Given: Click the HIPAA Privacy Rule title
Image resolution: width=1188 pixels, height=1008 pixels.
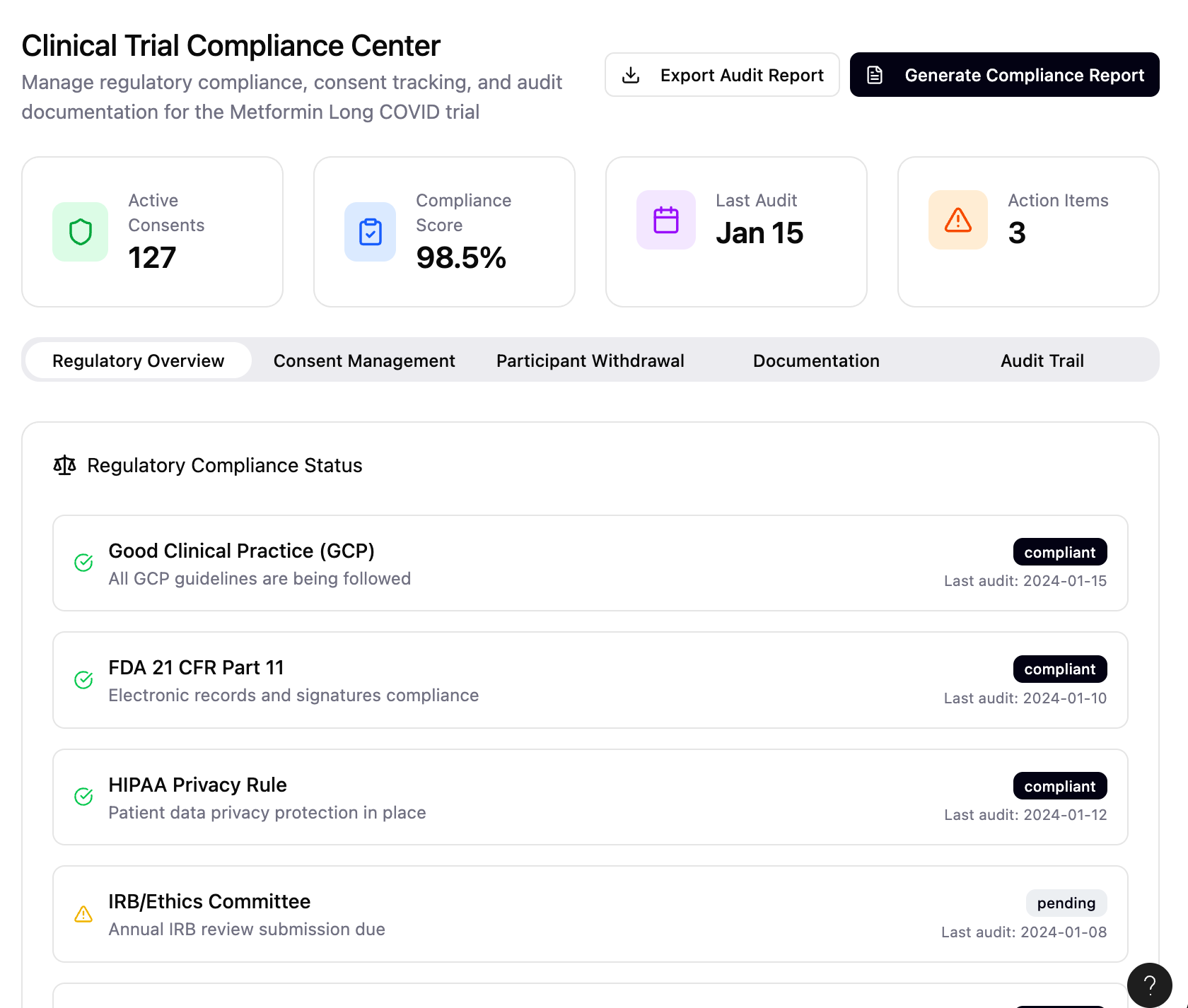Looking at the screenshot, I should click(x=197, y=785).
